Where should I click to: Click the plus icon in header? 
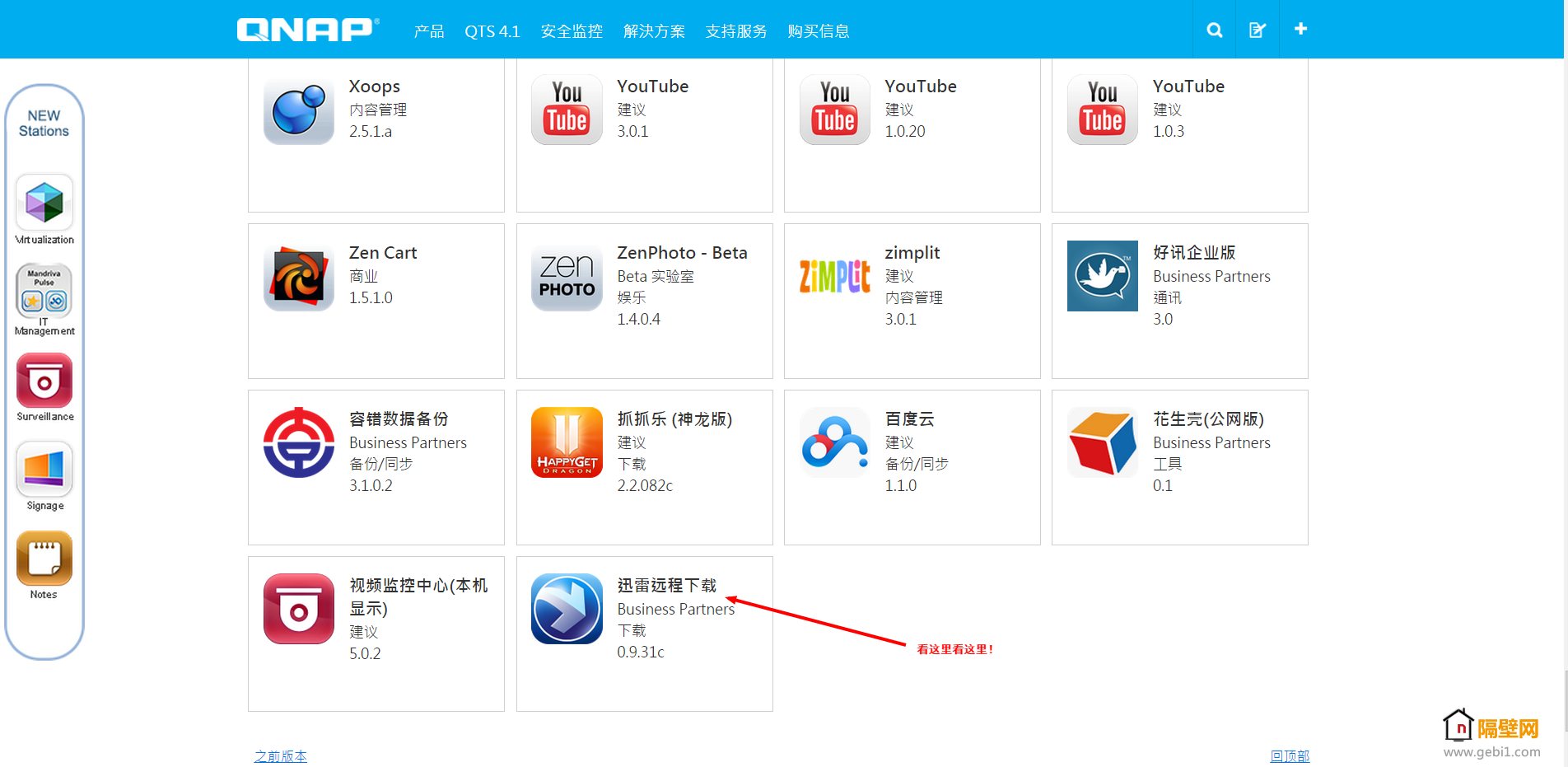1300,29
